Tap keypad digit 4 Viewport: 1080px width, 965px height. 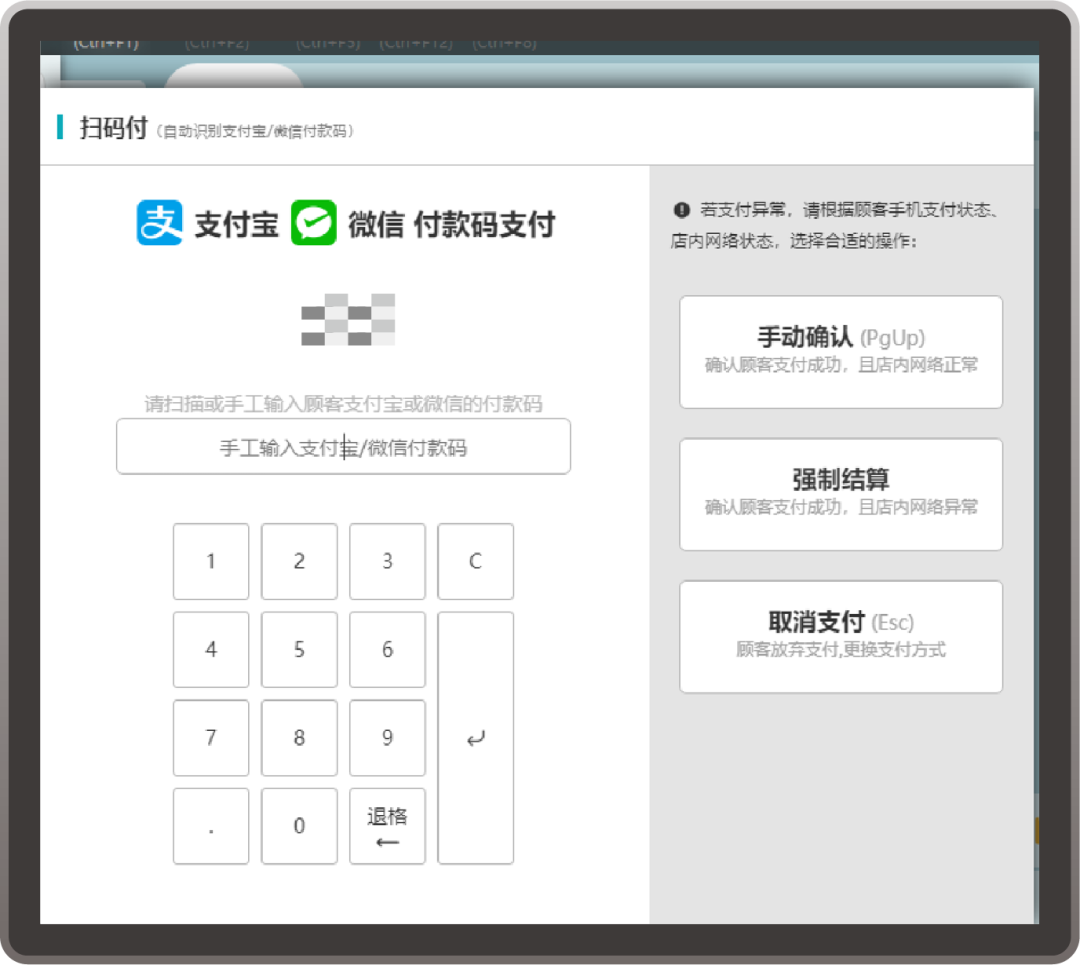(211, 650)
